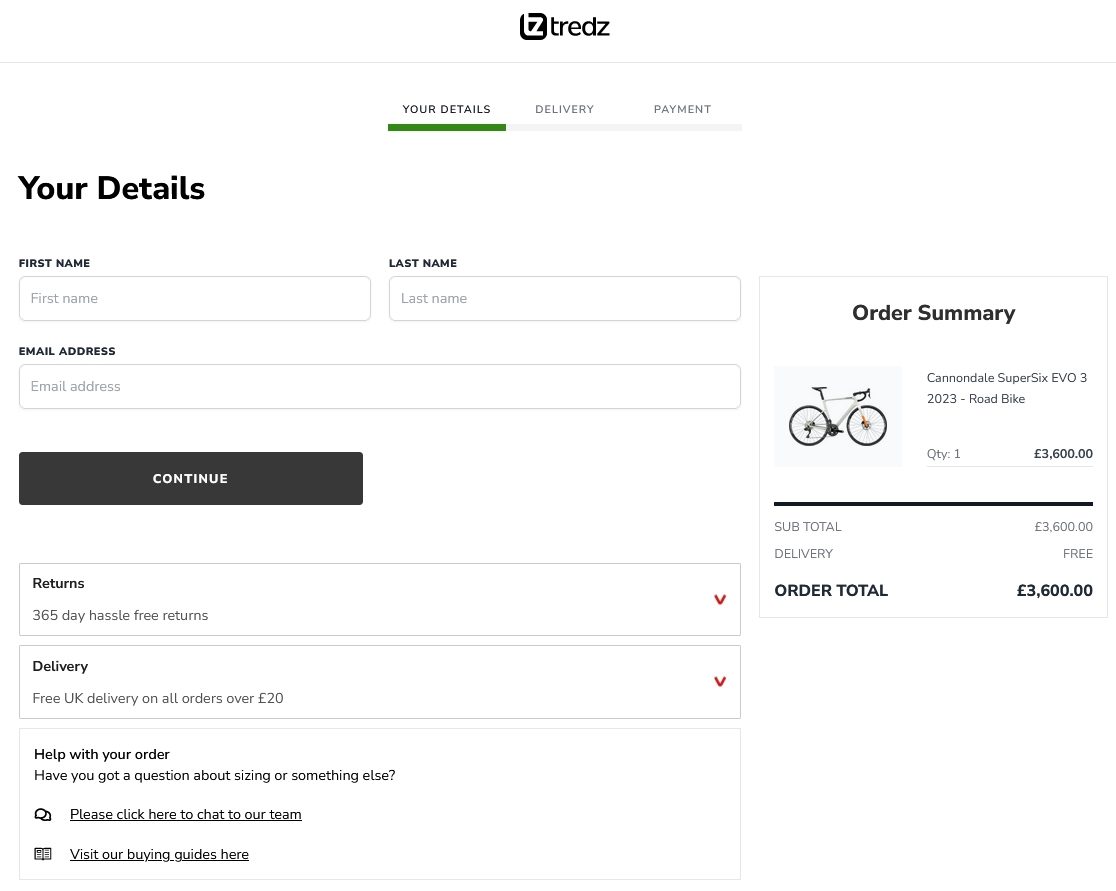Click the Free UK delivery over £20 text
The height and width of the screenshot is (891, 1116).
(x=158, y=698)
